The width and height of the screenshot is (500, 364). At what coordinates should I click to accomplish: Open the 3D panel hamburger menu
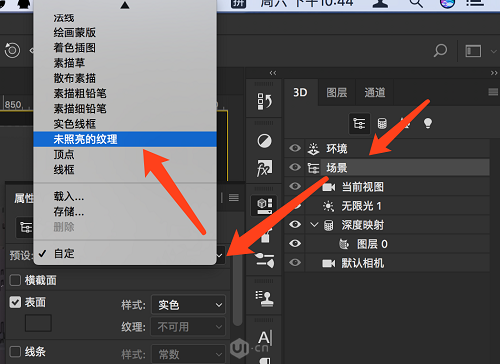click(493, 92)
